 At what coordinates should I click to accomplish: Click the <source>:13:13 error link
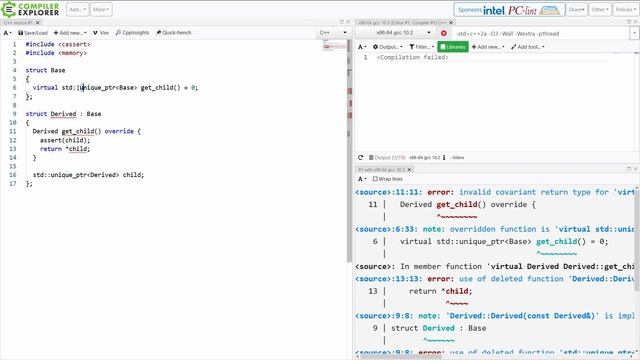tap(389, 279)
